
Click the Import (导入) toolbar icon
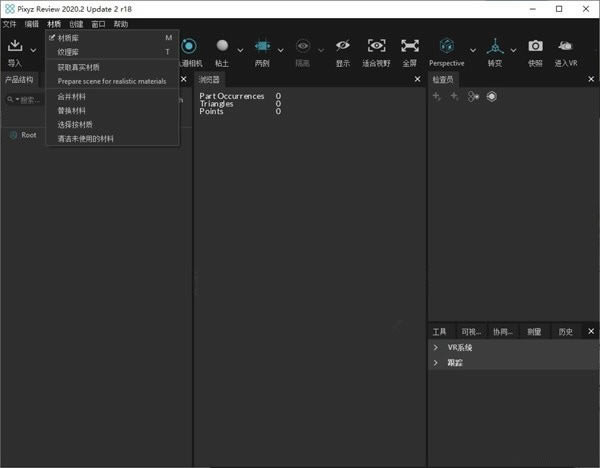pos(15,46)
